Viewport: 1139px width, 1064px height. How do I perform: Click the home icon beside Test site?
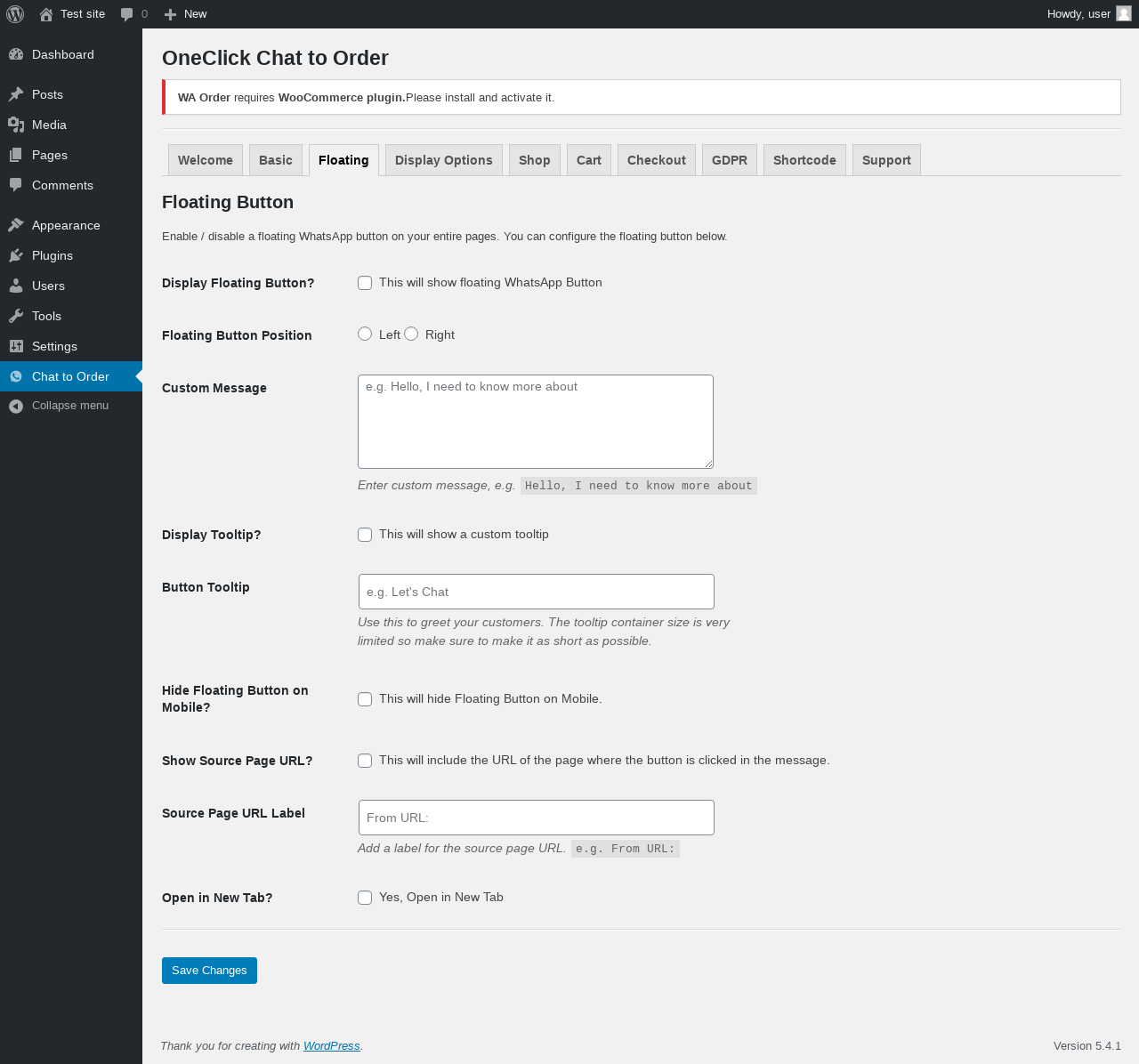point(46,14)
